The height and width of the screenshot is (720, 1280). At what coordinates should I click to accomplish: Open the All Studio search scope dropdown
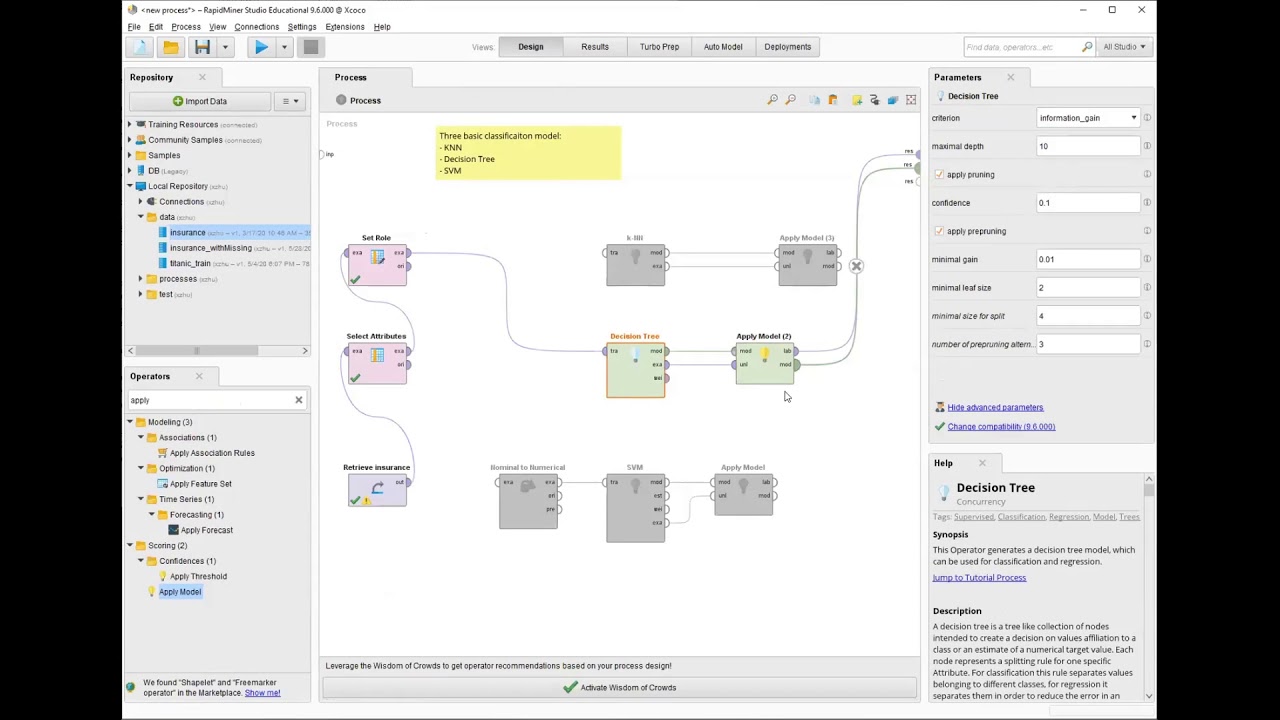tap(1124, 47)
